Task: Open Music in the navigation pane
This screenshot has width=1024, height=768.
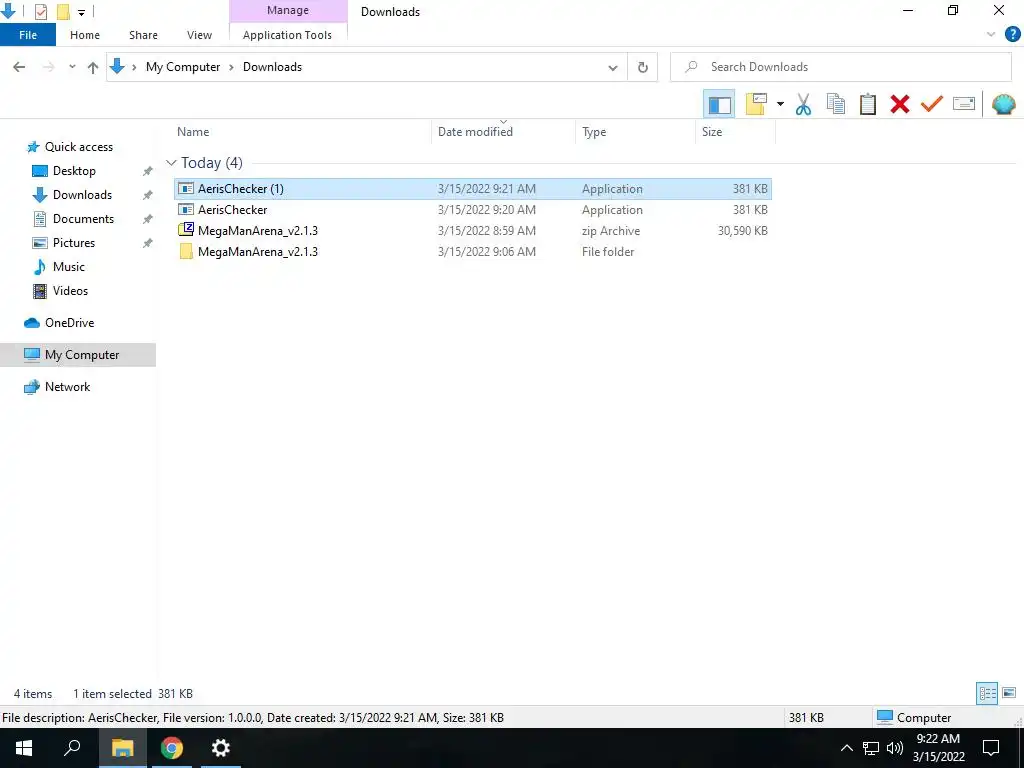Action: click(x=69, y=266)
